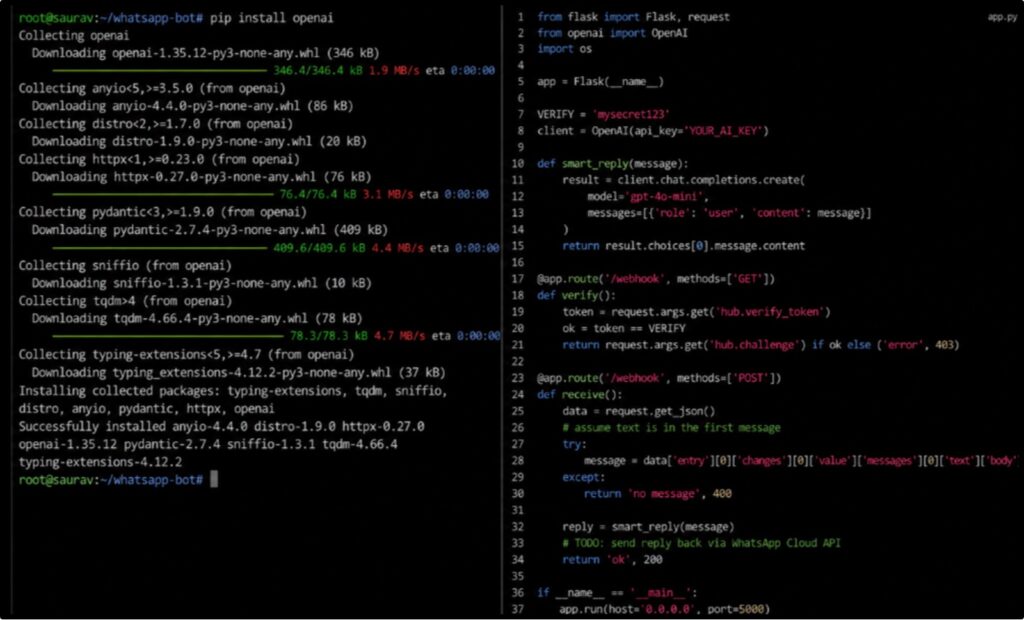Click 'data = request.get_json()' code line

(x=639, y=411)
